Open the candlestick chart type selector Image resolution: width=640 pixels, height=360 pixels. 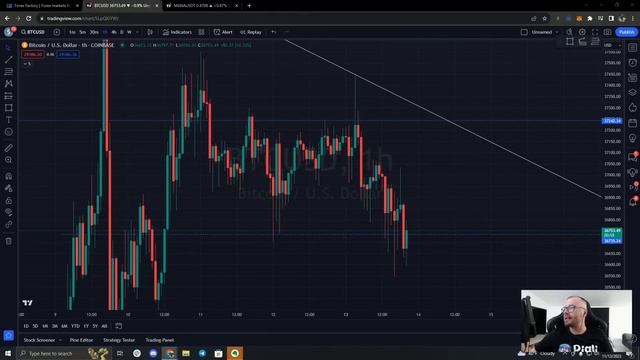point(150,32)
